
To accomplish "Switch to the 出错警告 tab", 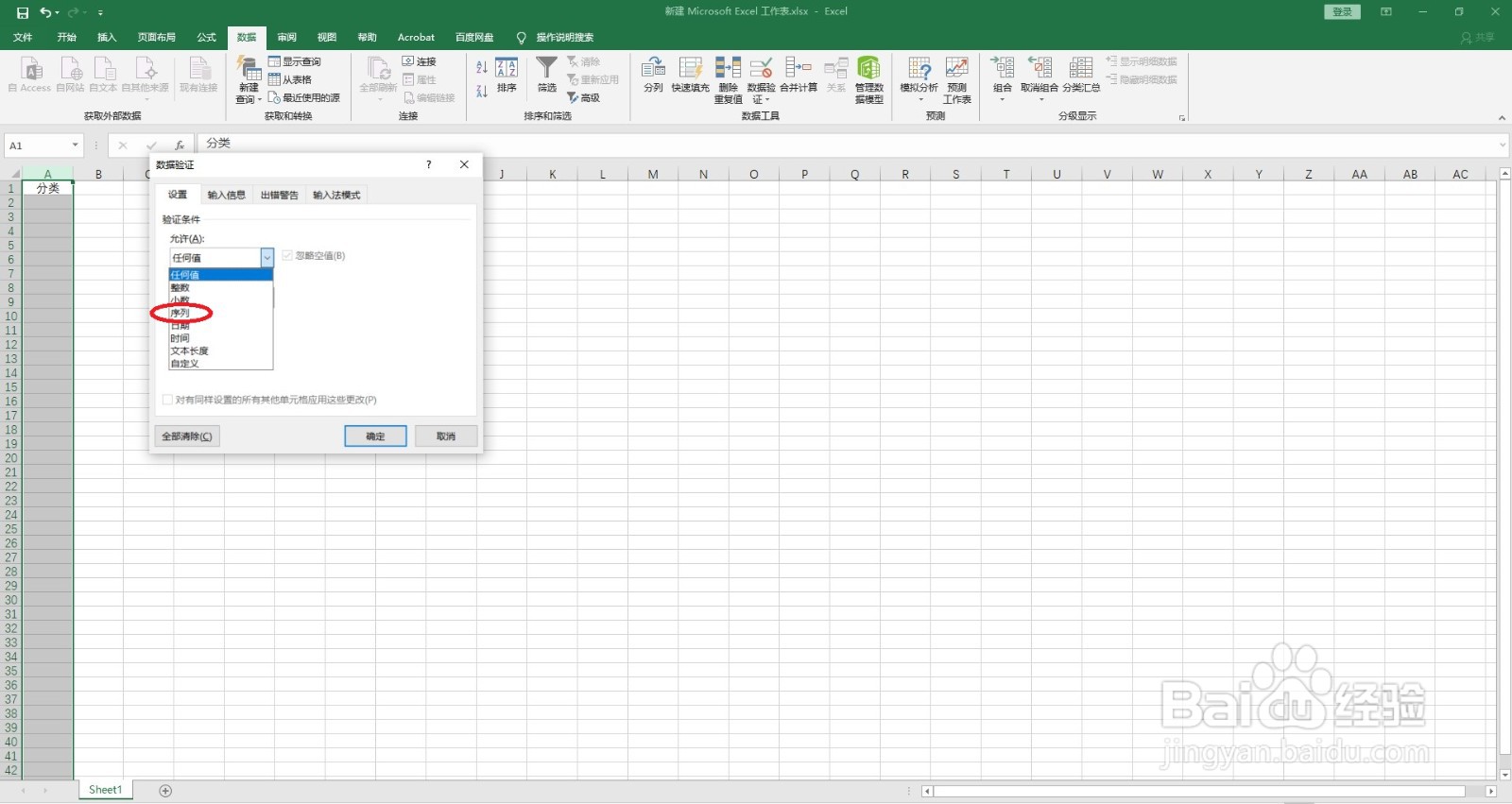I will [279, 195].
